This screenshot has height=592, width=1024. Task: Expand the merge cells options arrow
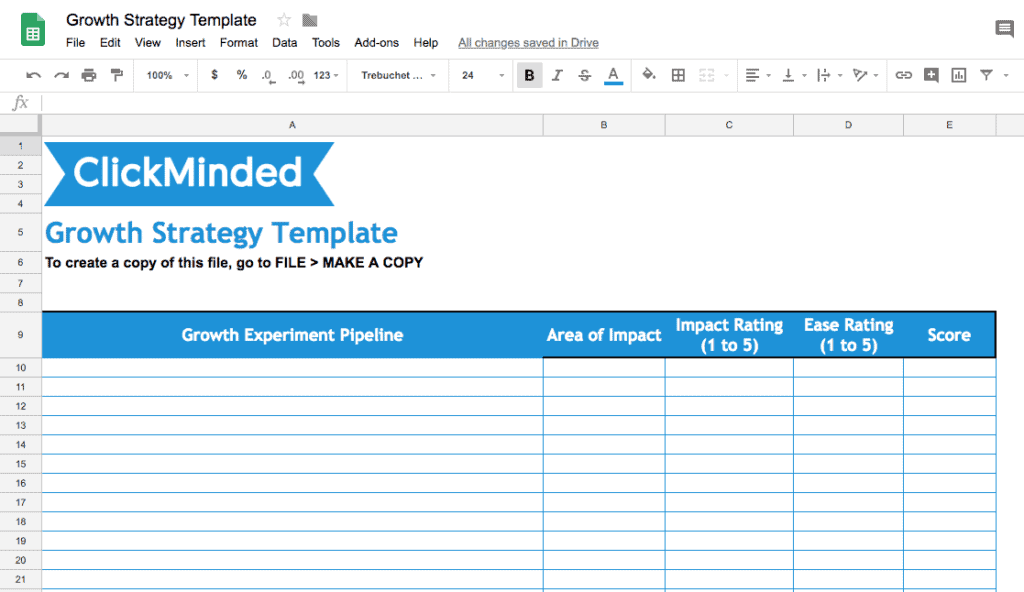click(726, 75)
